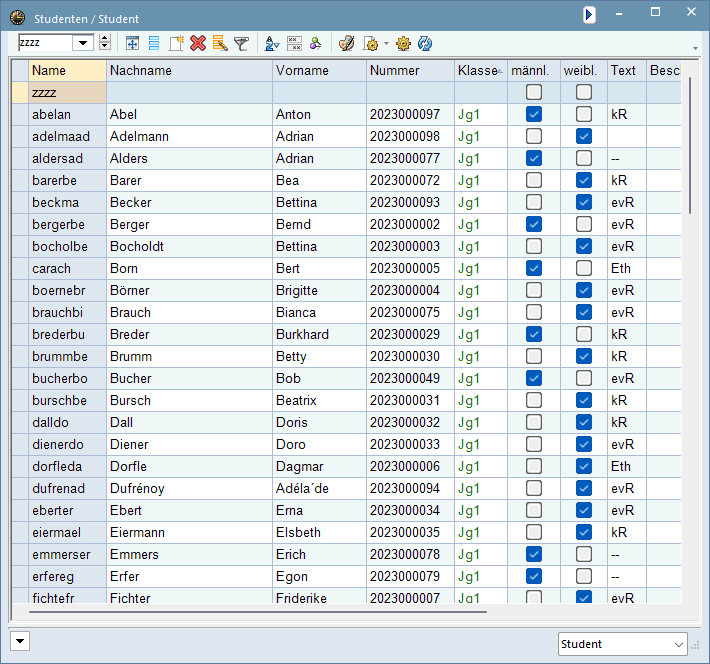Screen dimensions: 710x664
Task: Click the A-Z sort icon
Action: coord(272,43)
